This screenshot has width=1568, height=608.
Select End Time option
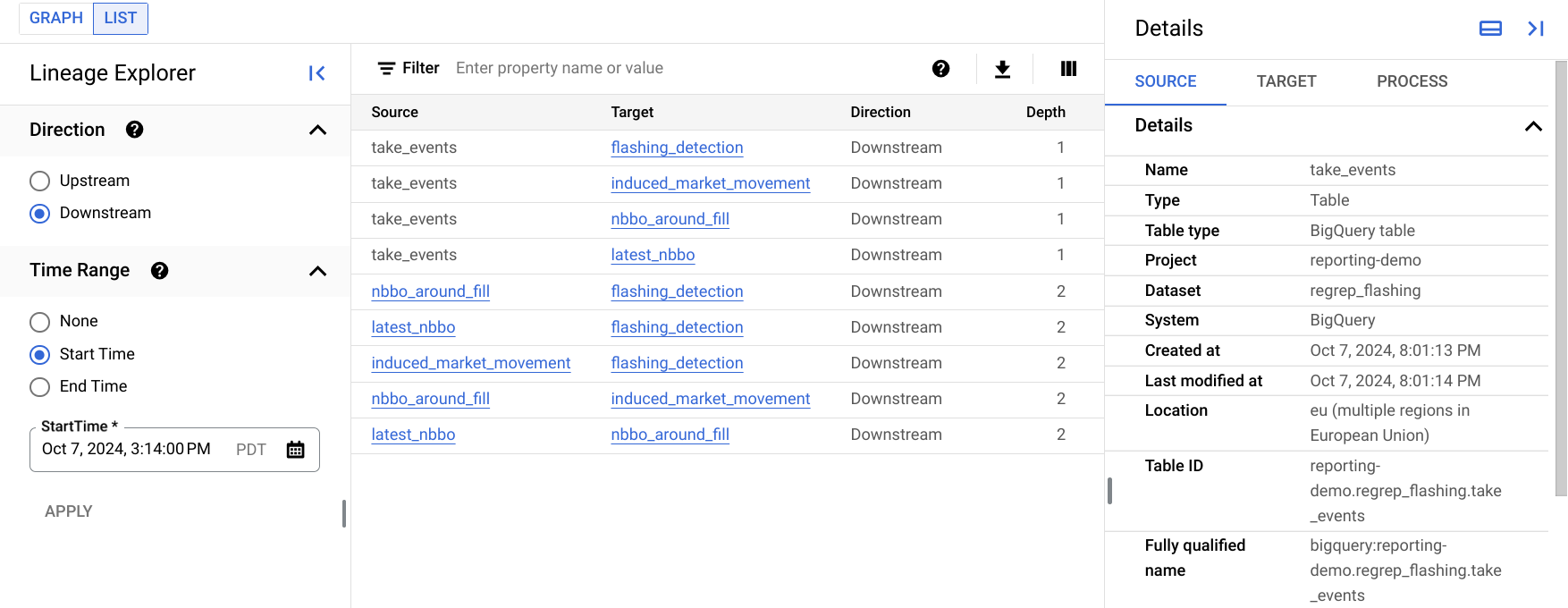39,387
